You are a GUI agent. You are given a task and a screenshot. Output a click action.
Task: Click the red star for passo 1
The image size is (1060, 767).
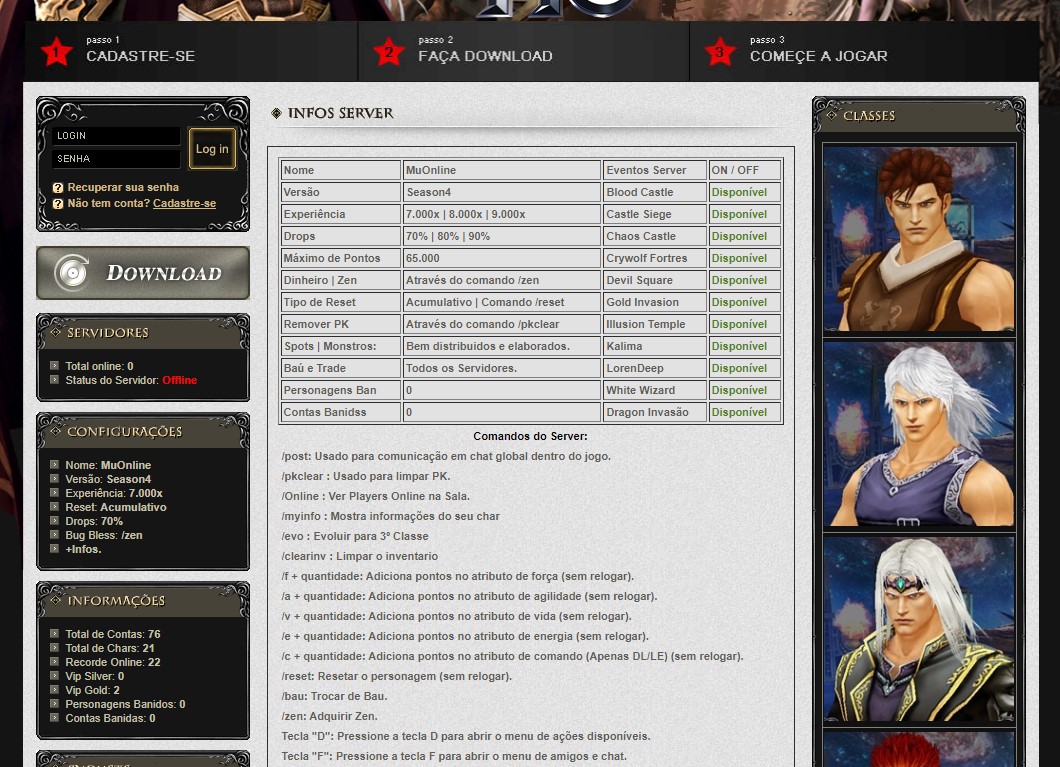coord(56,52)
